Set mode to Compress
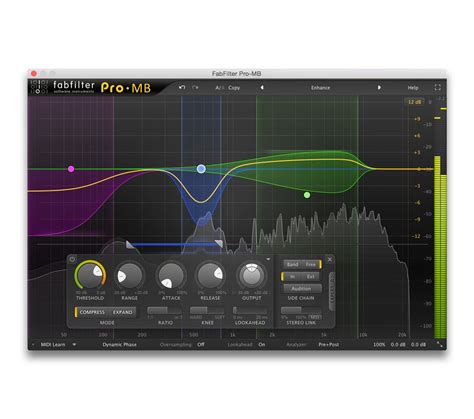The height and width of the screenshot is (419, 474). click(92, 312)
